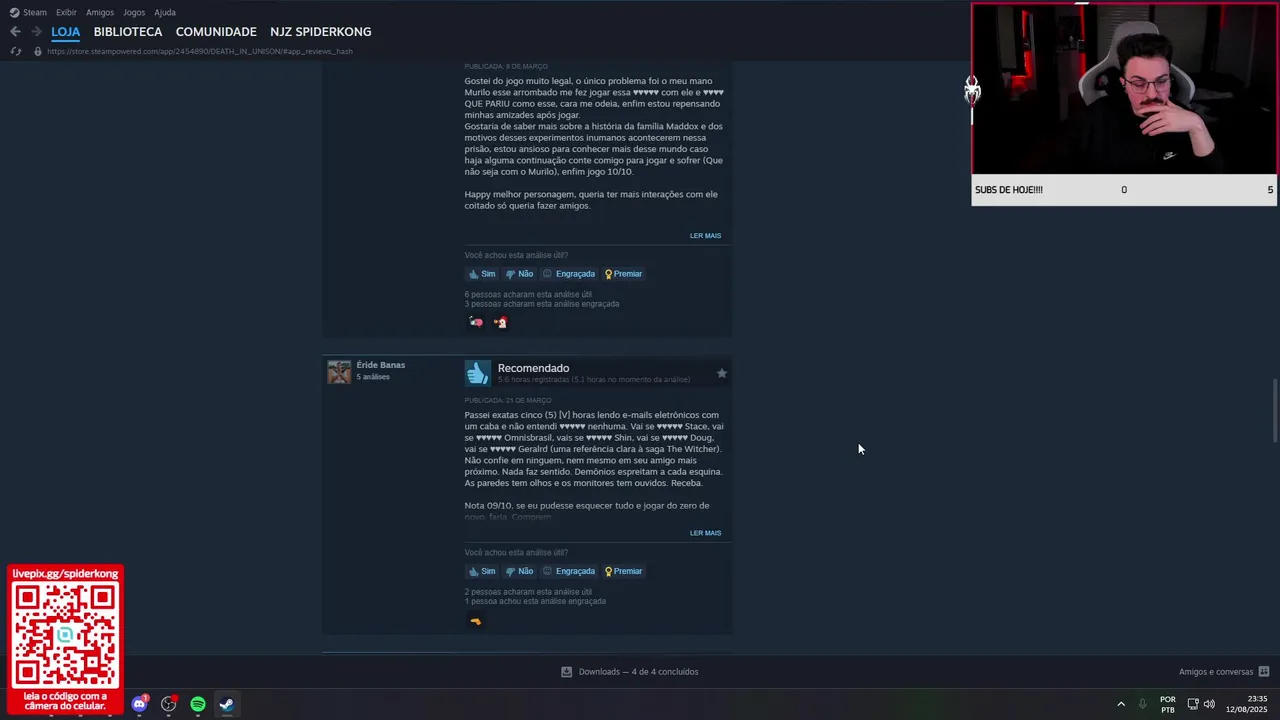
Task: Click the microphone tray icon
Action: [x=1142, y=704]
